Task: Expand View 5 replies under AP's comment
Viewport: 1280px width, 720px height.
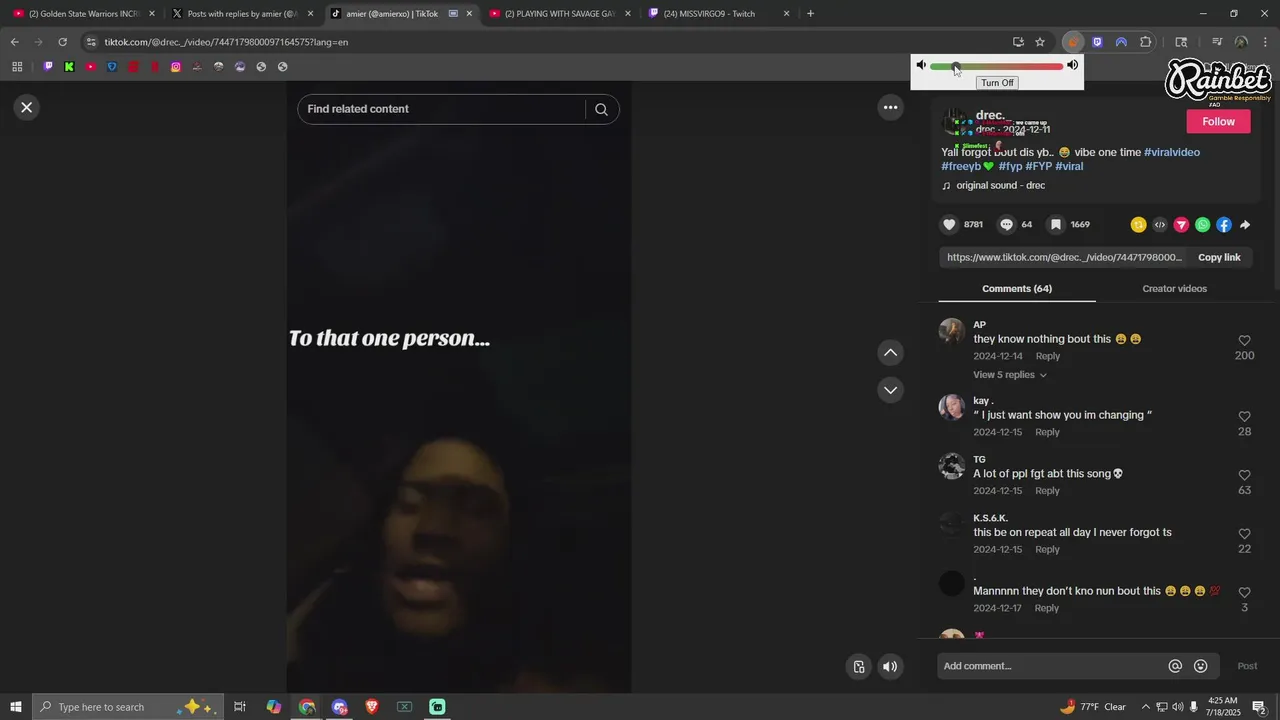Action: point(1010,375)
